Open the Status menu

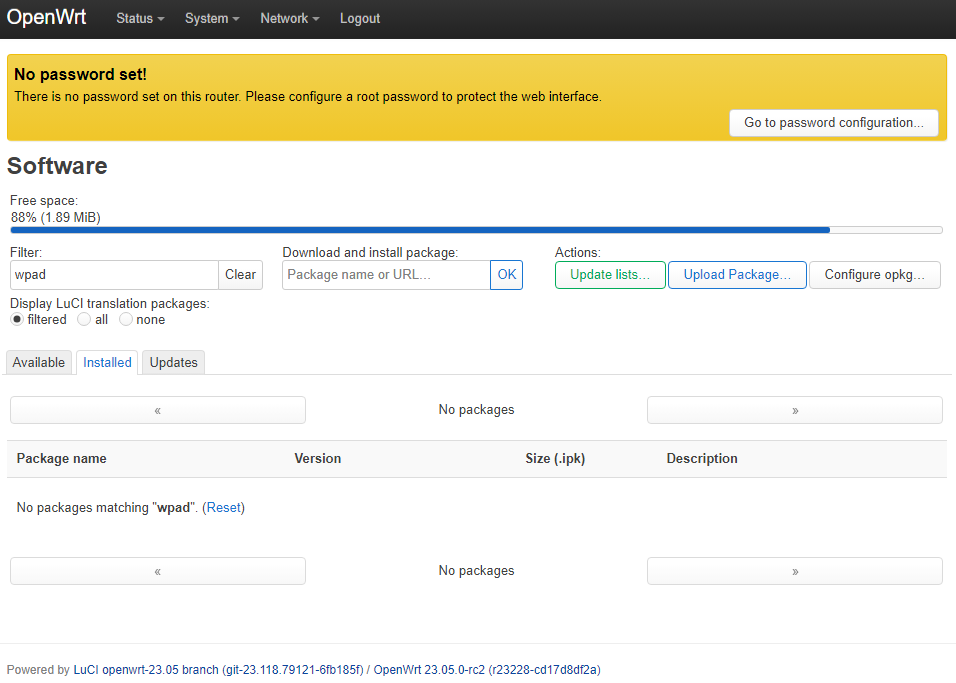tap(138, 18)
